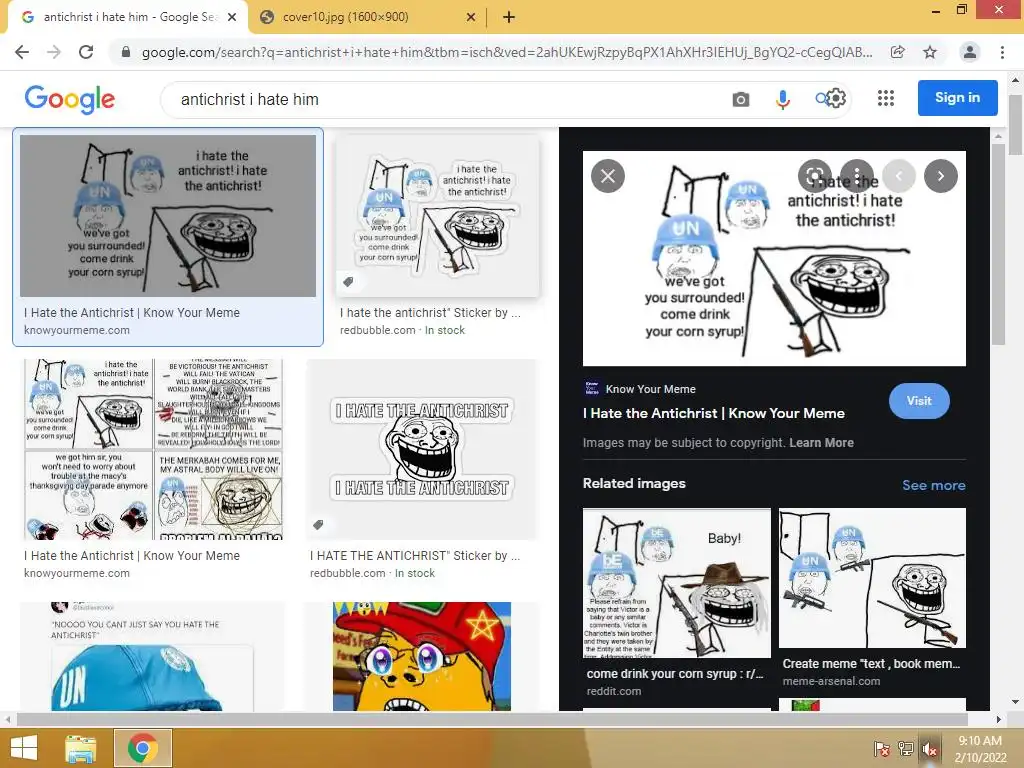The height and width of the screenshot is (768, 1024).
Task: Open a new tab with the plus button
Action: coord(509,17)
